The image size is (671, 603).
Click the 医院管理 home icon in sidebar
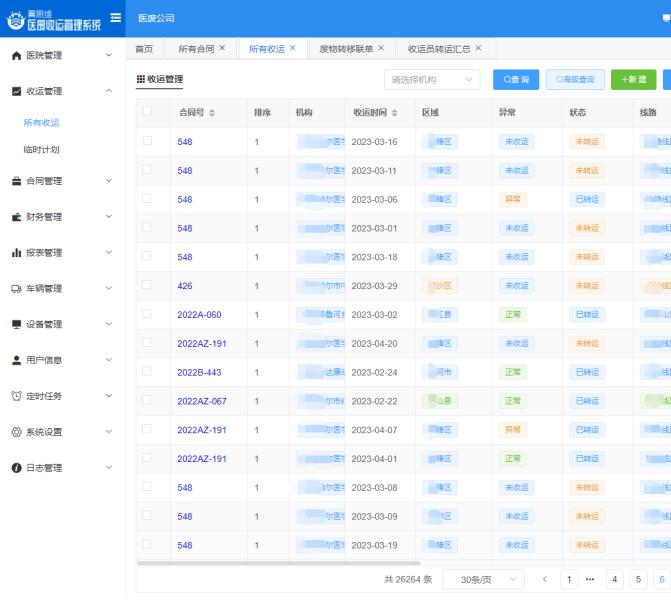pos(16,55)
